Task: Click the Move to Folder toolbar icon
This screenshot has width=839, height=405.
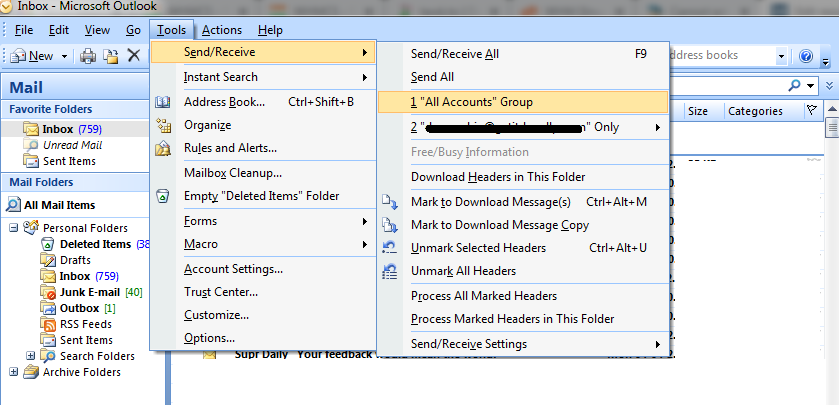Action: click(111, 56)
